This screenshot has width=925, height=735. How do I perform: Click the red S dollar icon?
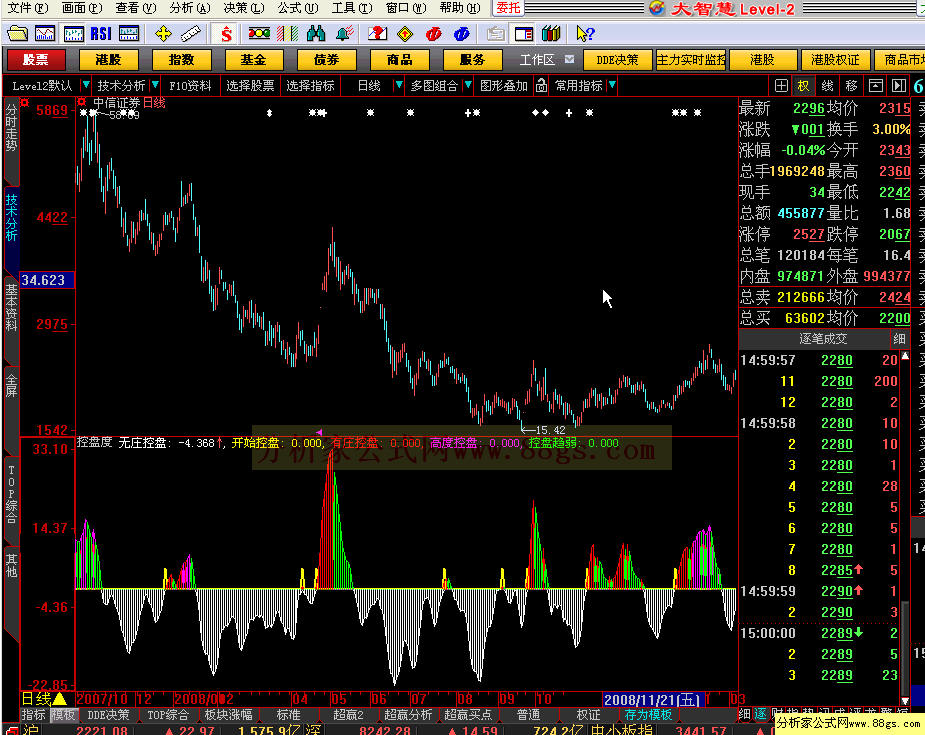pyautogui.click(x=226, y=34)
